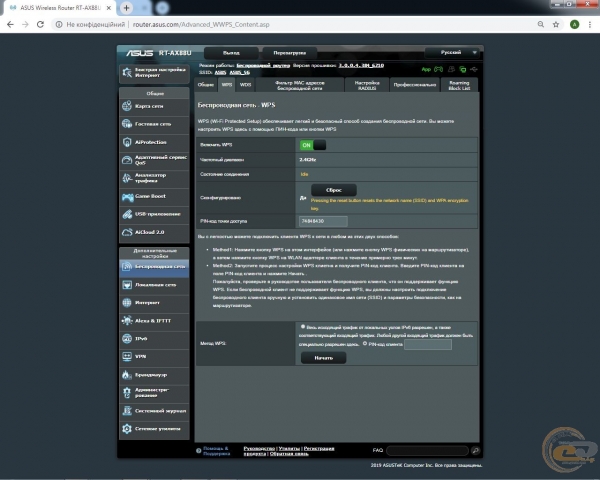Click the Сброс (Reset) button

click(x=334, y=190)
